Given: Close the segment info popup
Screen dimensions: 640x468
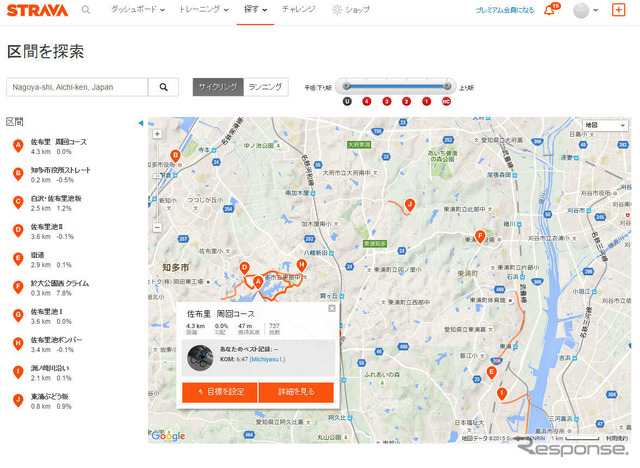Looking at the screenshot, I should tap(332, 308).
